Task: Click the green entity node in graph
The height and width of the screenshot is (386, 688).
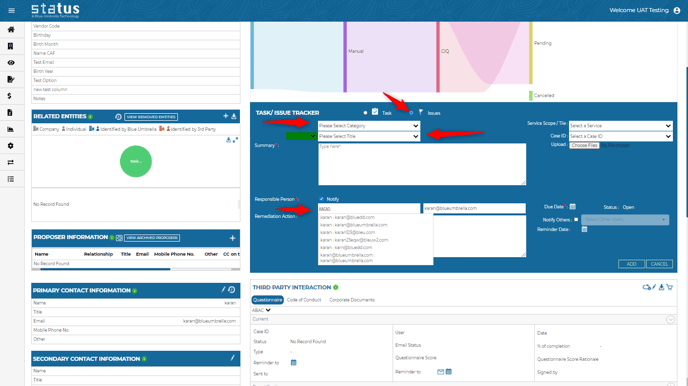Action: pyautogui.click(x=136, y=161)
